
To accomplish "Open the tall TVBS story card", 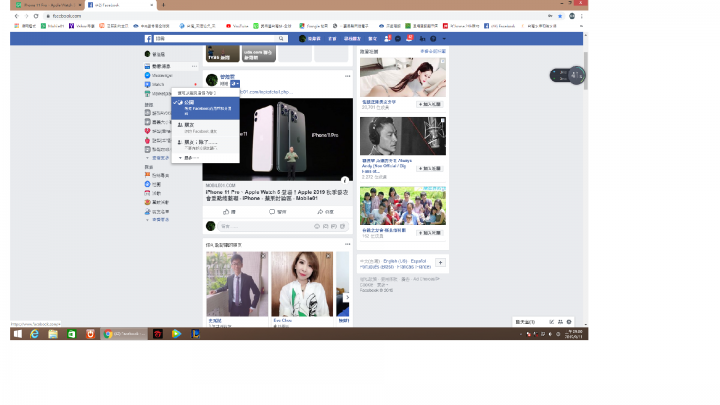I will [223, 54].
